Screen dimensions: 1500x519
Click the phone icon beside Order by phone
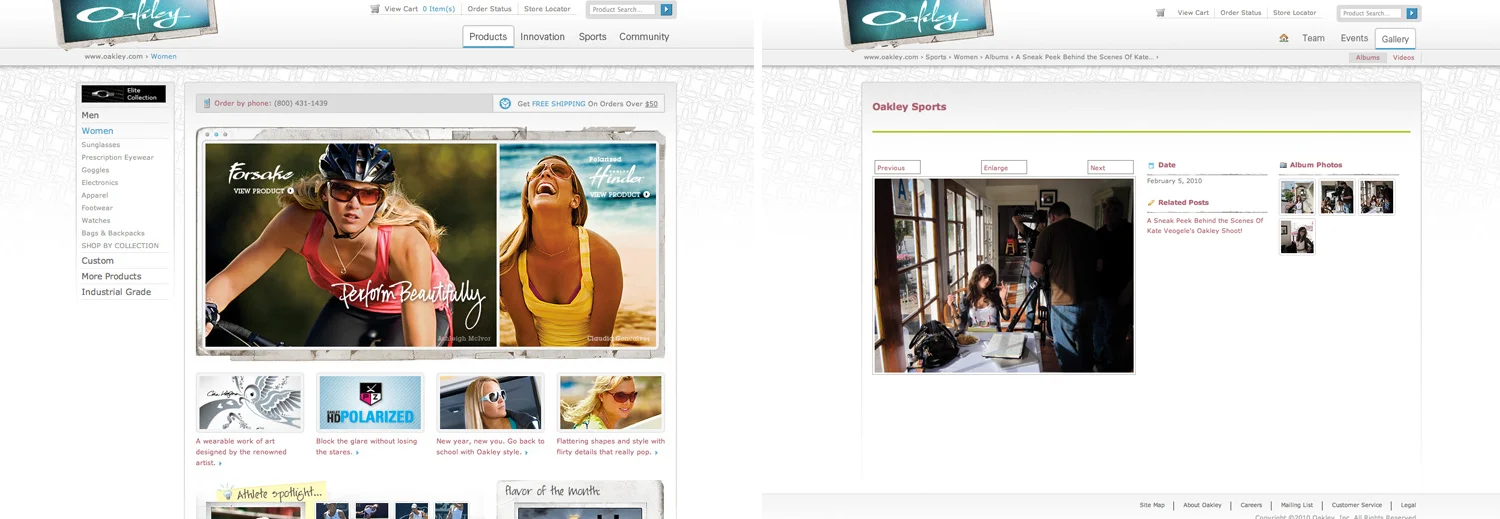pyautogui.click(x=207, y=103)
